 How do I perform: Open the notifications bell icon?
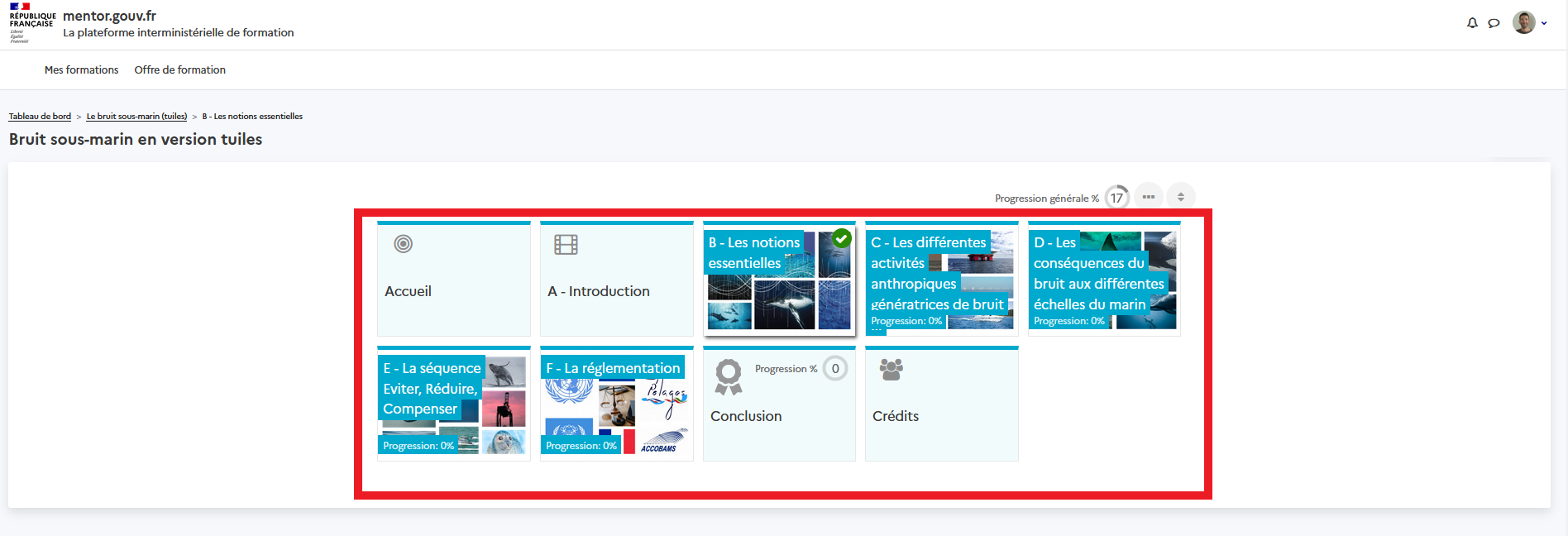pos(1472,23)
